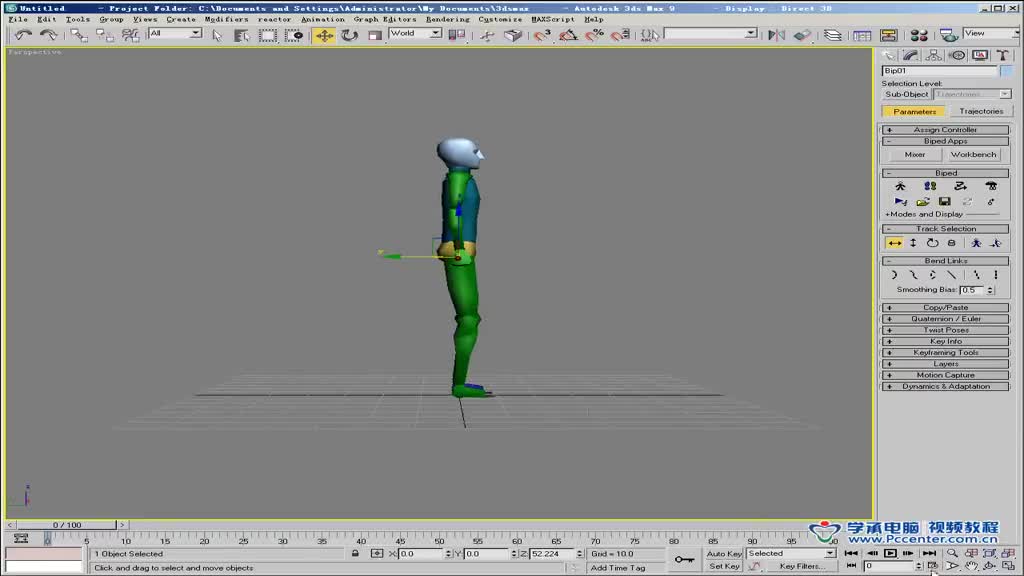1024x576 pixels.
Task: Click the Rotate tool in main toolbar
Action: click(349, 35)
